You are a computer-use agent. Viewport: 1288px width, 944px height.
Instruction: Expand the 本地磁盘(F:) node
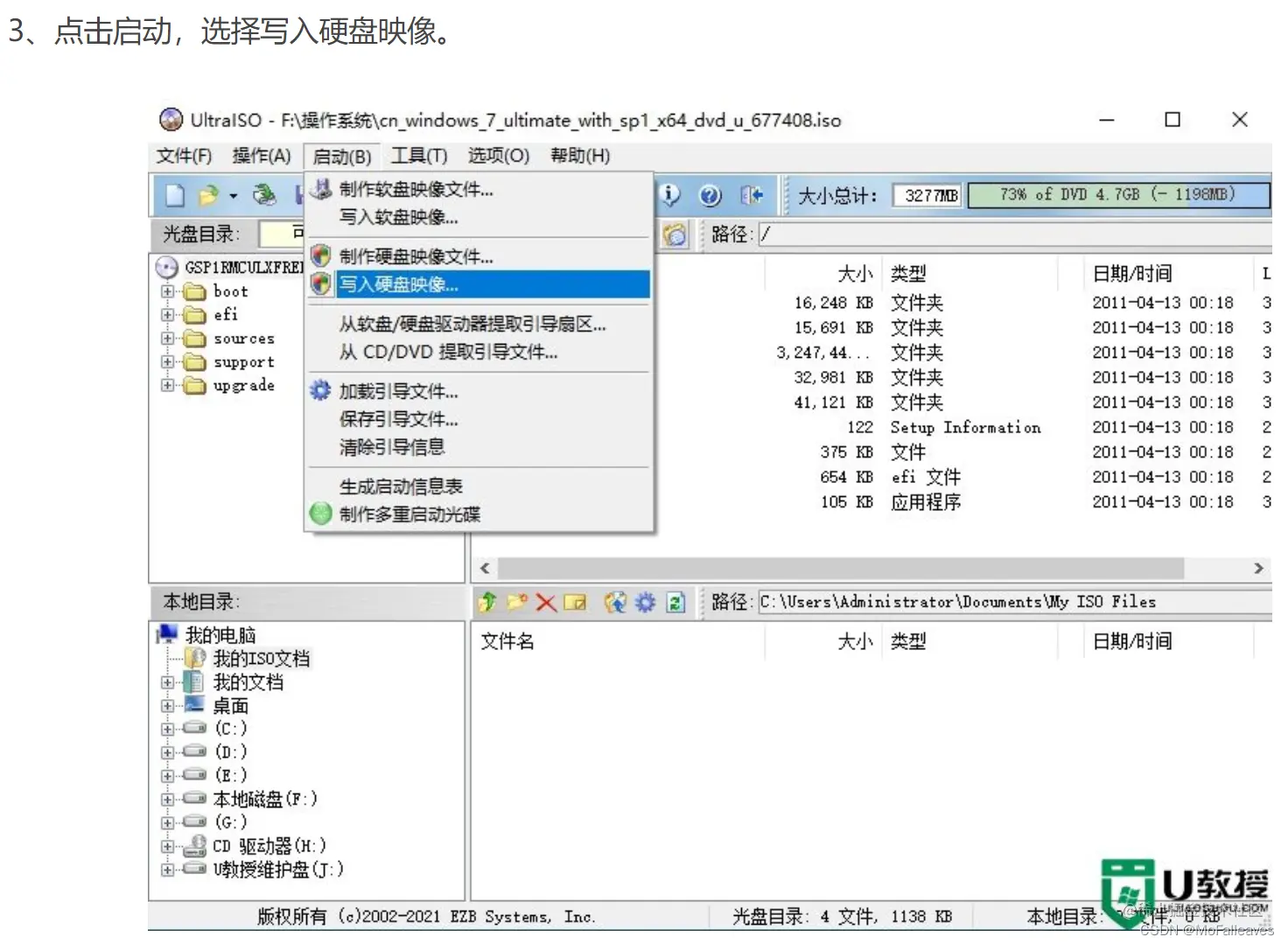(167, 799)
